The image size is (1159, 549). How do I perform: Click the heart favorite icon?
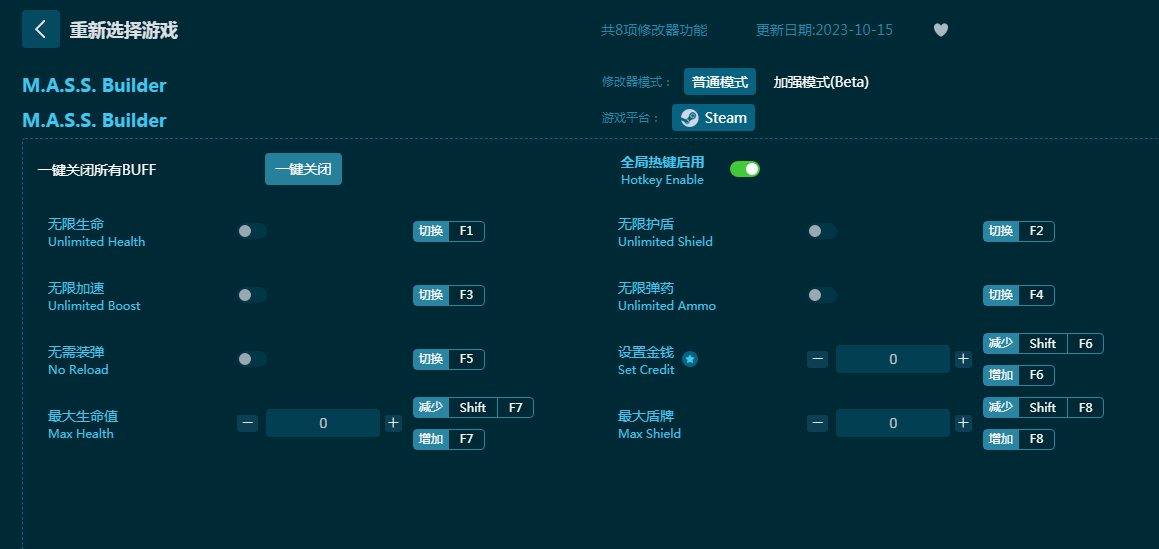[940, 30]
